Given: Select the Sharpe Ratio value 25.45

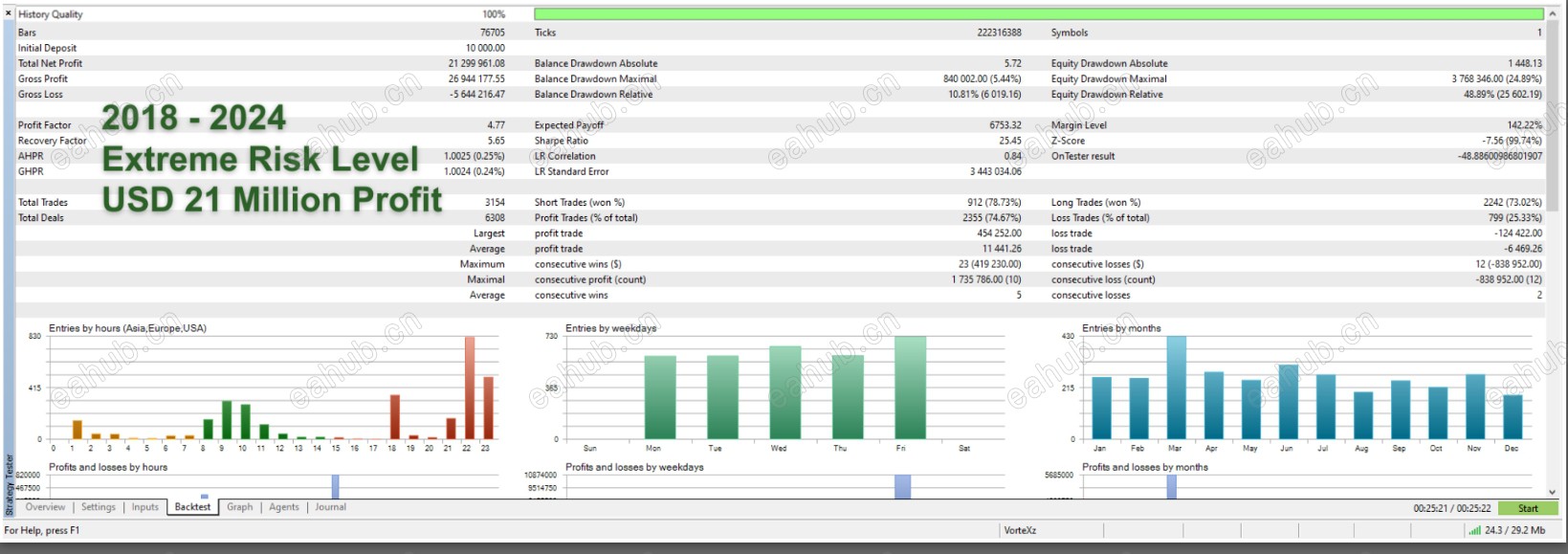Looking at the screenshot, I should pyautogui.click(x=1010, y=141).
